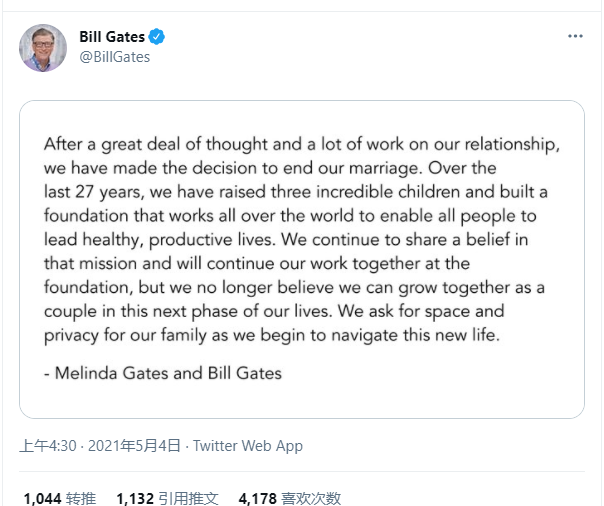Open Bill Gates' profile avatar photo
The height and width of the screenshot is (506, 604).
43,48
